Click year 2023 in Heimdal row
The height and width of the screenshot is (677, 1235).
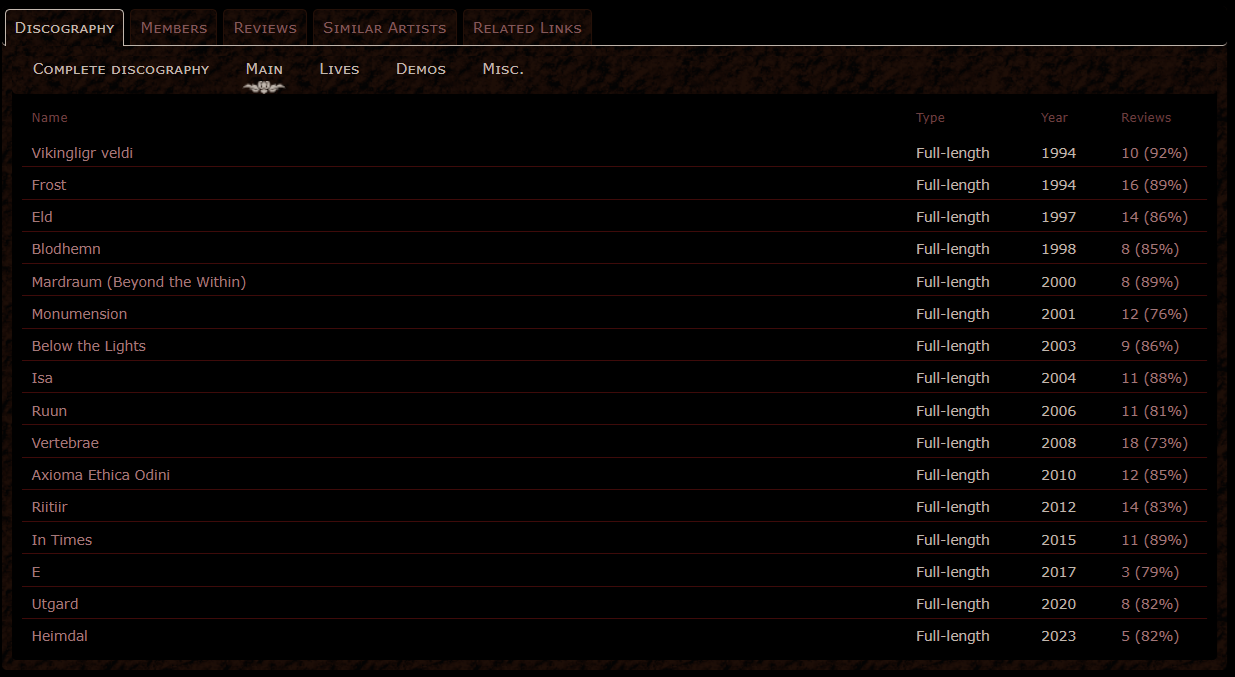[1058, 636]
